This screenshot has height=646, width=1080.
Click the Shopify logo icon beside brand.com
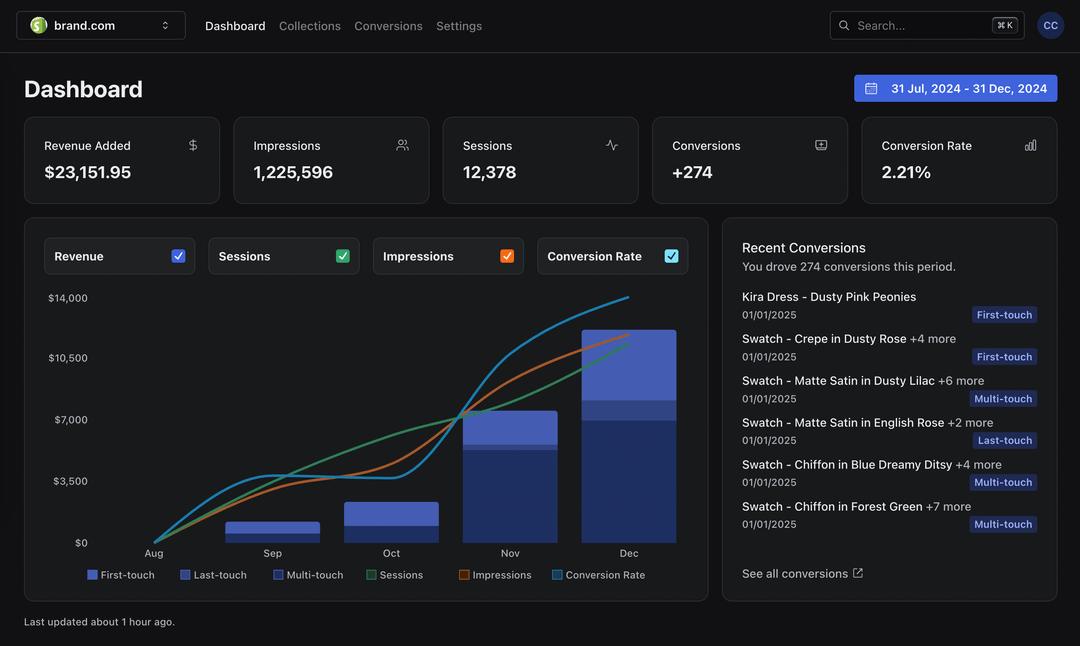[x=39, y=25]
